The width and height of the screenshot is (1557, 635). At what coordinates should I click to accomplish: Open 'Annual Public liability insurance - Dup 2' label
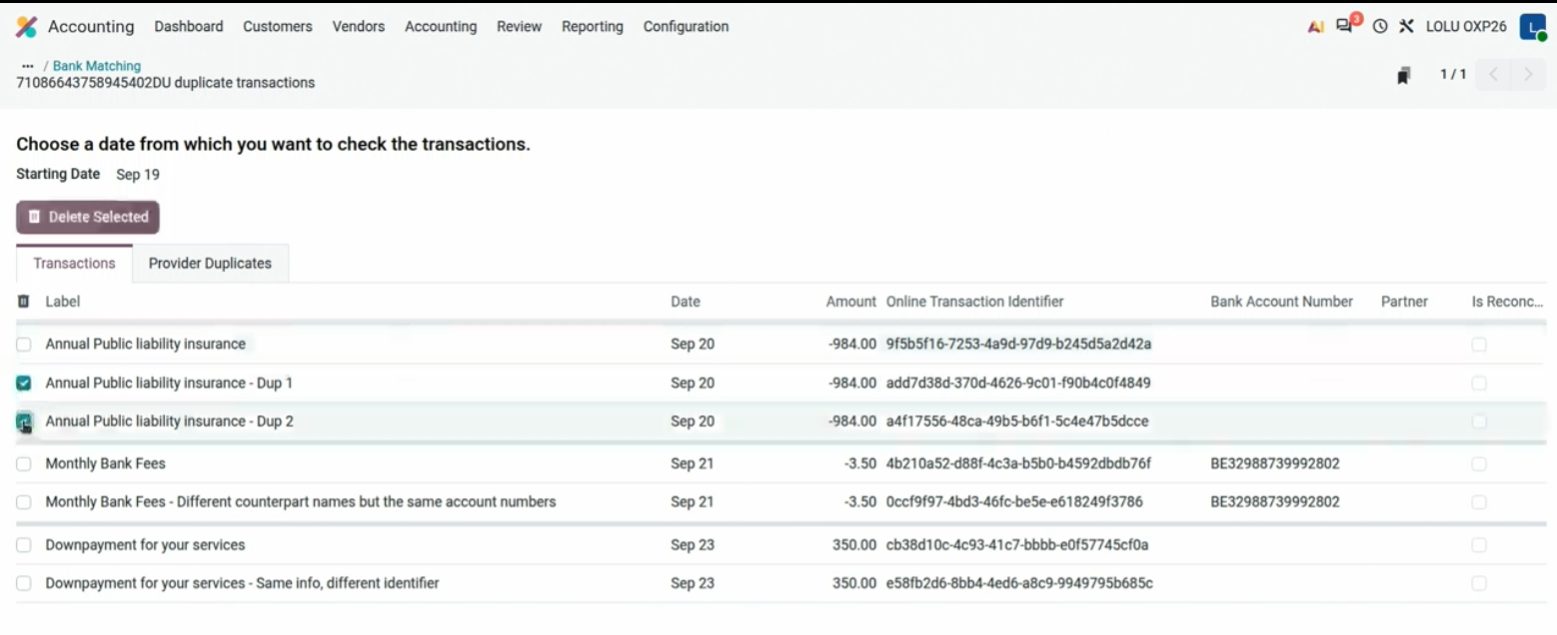click(x=169, y=422)
